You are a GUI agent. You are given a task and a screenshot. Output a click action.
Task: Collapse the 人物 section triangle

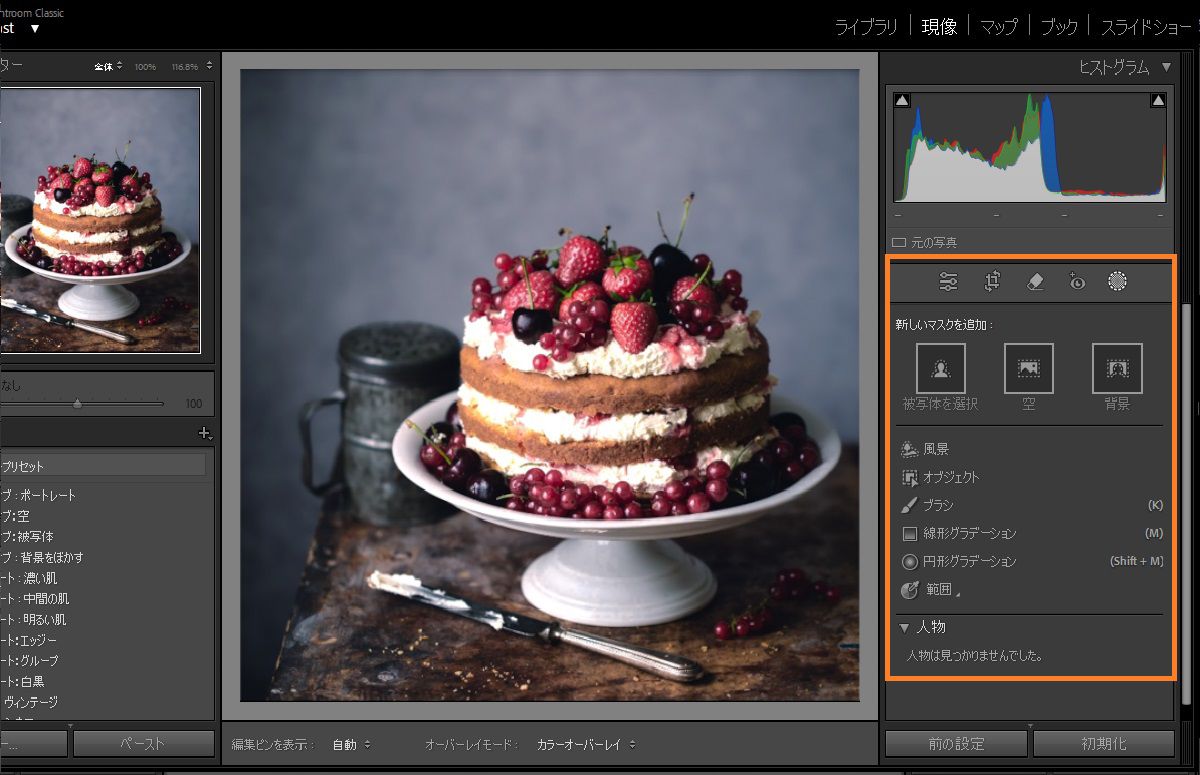click(904, 628)
